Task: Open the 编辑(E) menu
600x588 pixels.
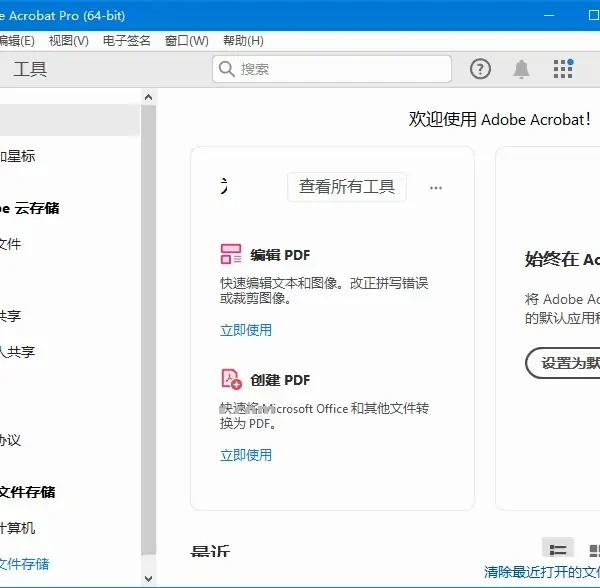Action: tap(17, 41)
